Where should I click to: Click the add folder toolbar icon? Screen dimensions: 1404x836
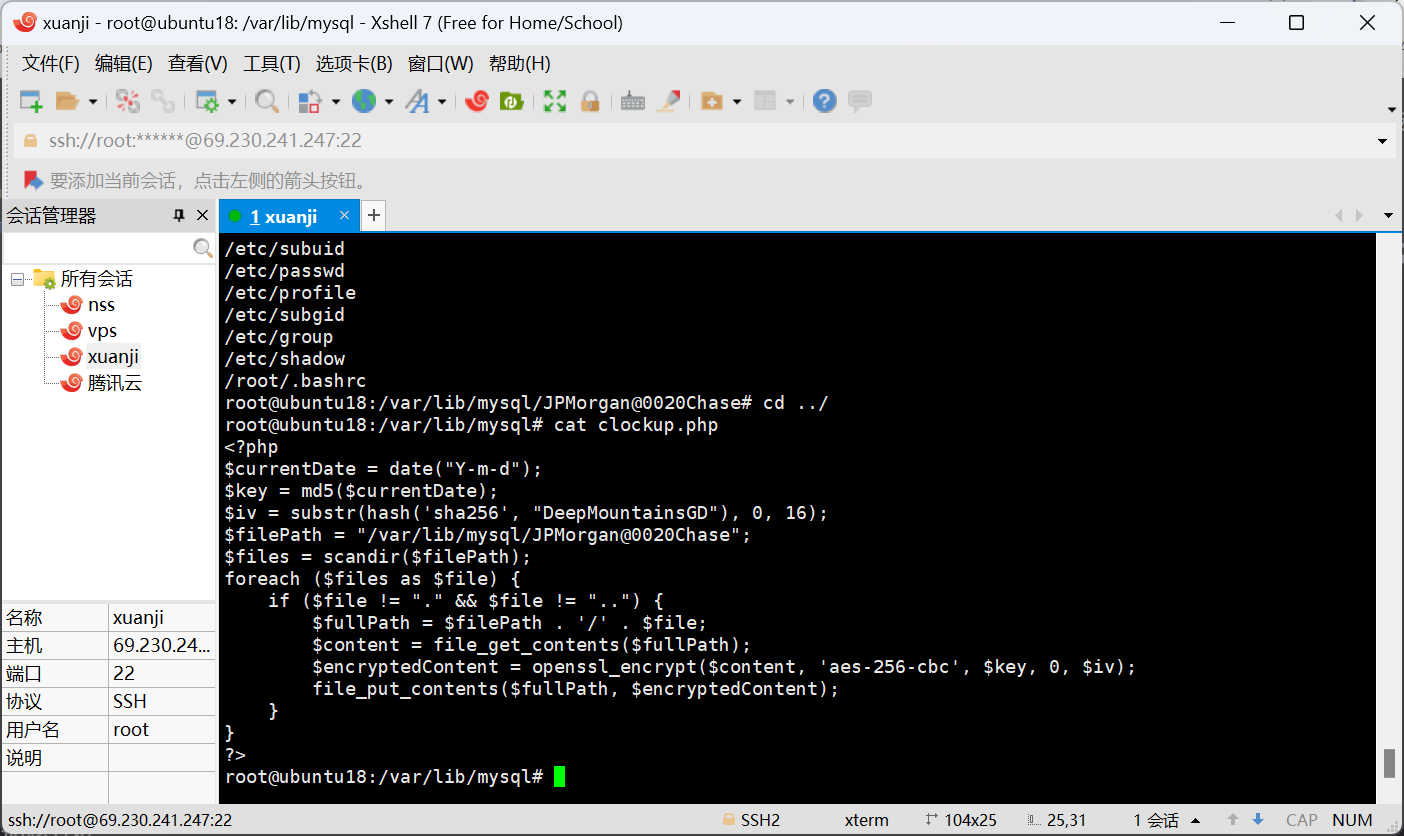(712, 101)
